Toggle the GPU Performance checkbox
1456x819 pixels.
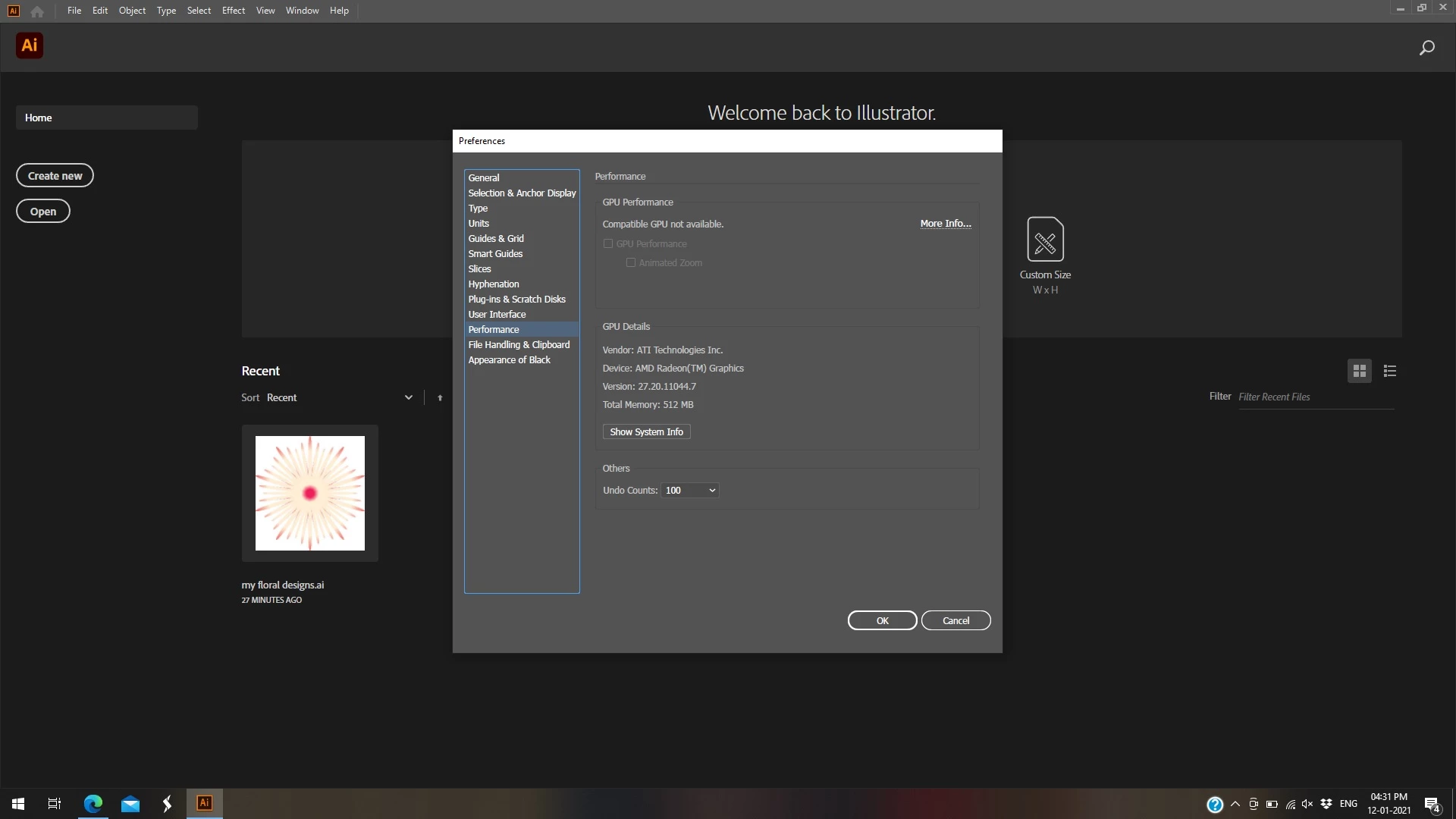coord(608,243)
